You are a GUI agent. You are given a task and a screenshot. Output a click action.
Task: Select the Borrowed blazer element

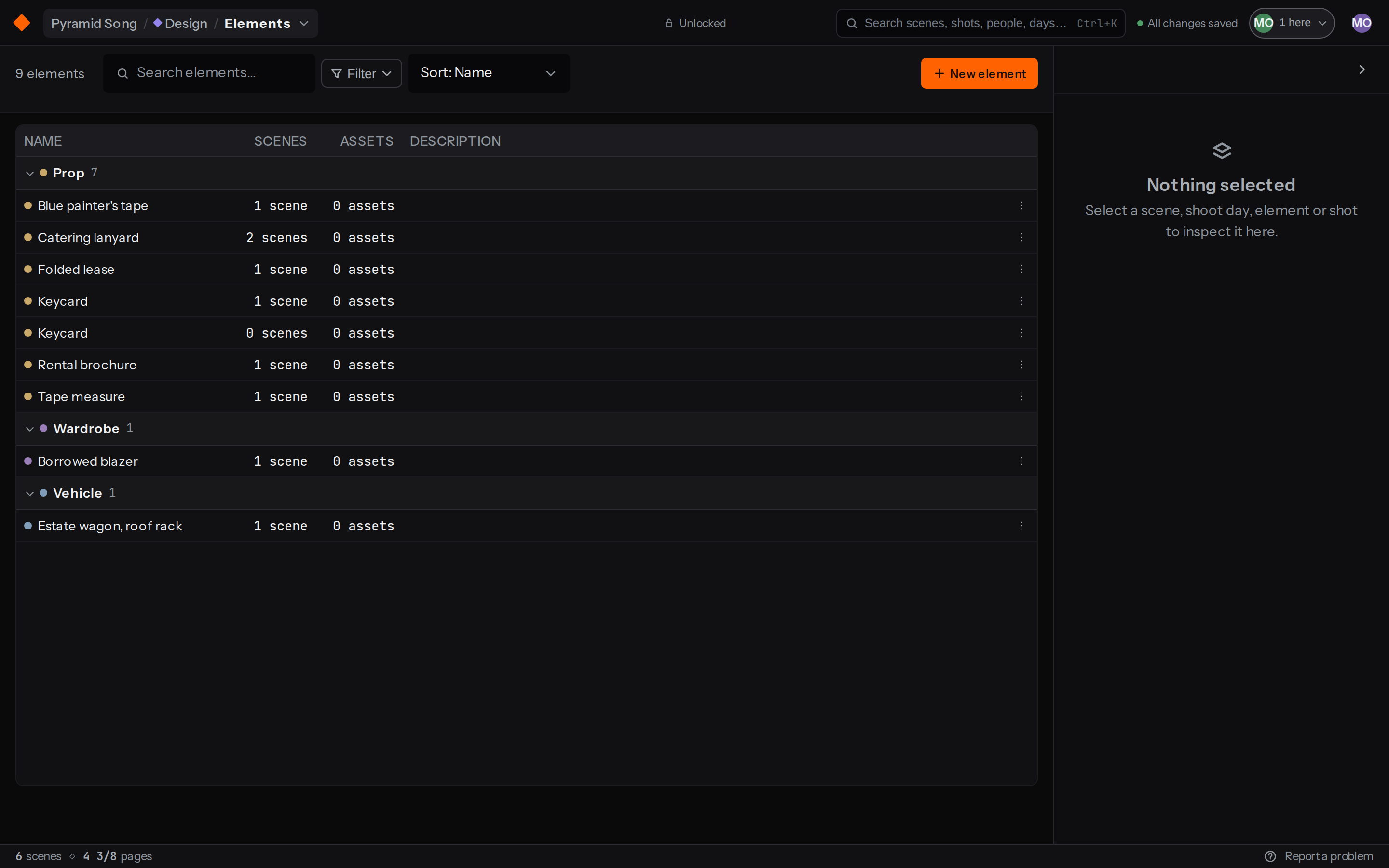click(x=87, y=461)
